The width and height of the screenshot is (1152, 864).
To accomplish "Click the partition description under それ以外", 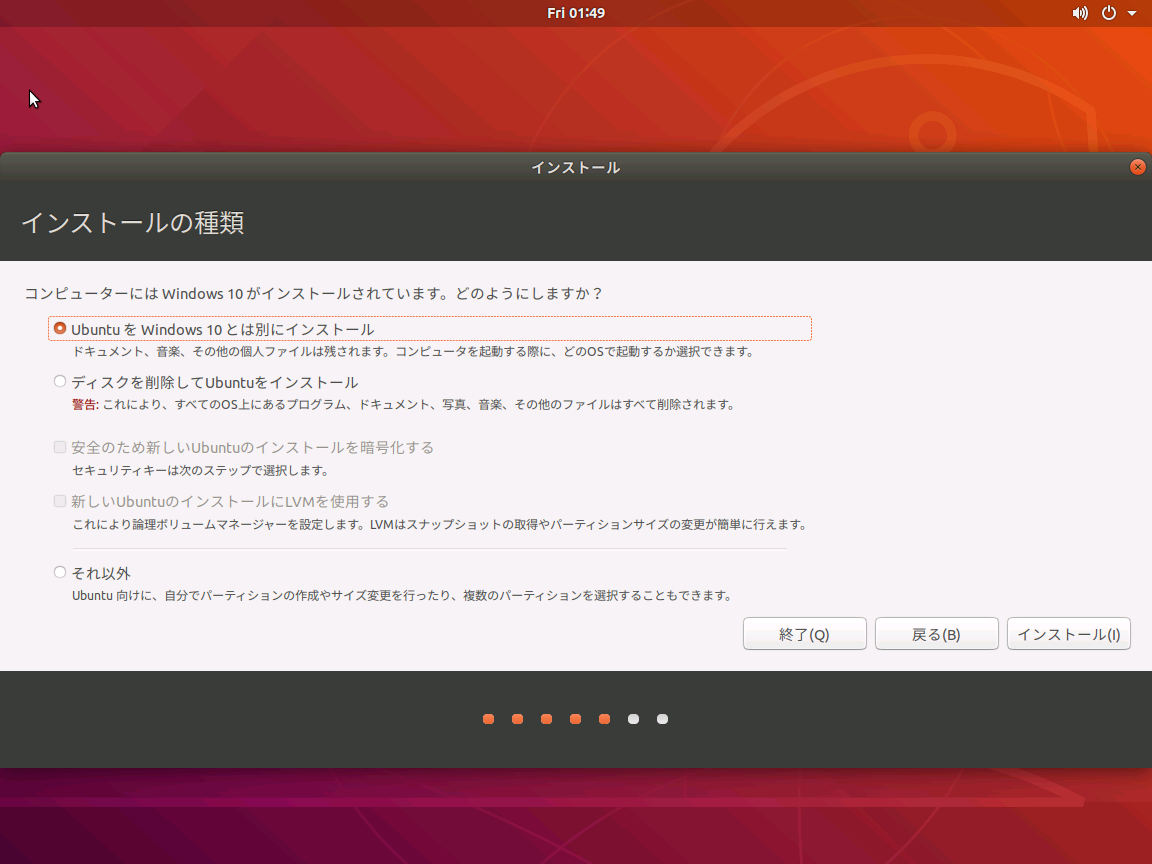I will point(402,595).
